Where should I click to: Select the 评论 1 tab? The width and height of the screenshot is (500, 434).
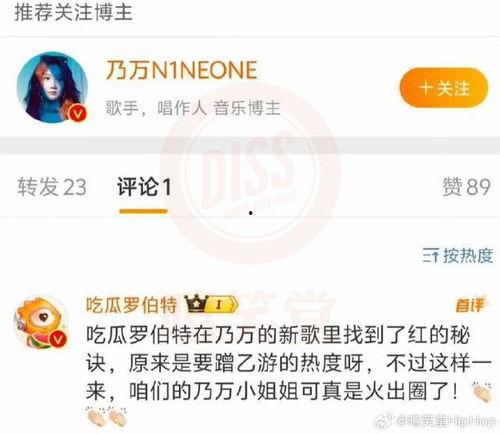click(x=144, y=187)
